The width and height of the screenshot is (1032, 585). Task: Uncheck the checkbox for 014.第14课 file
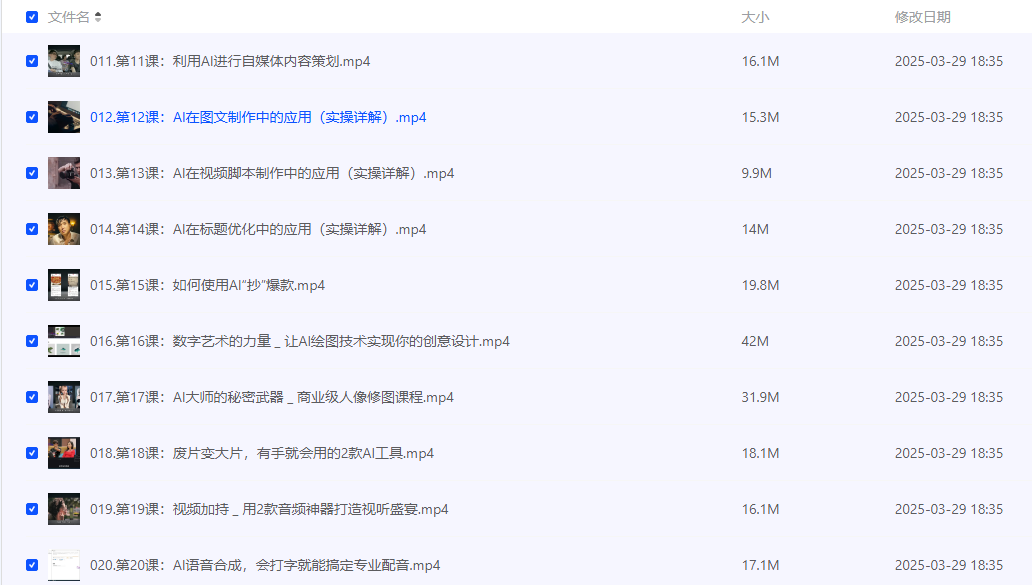tap(32, 229)
